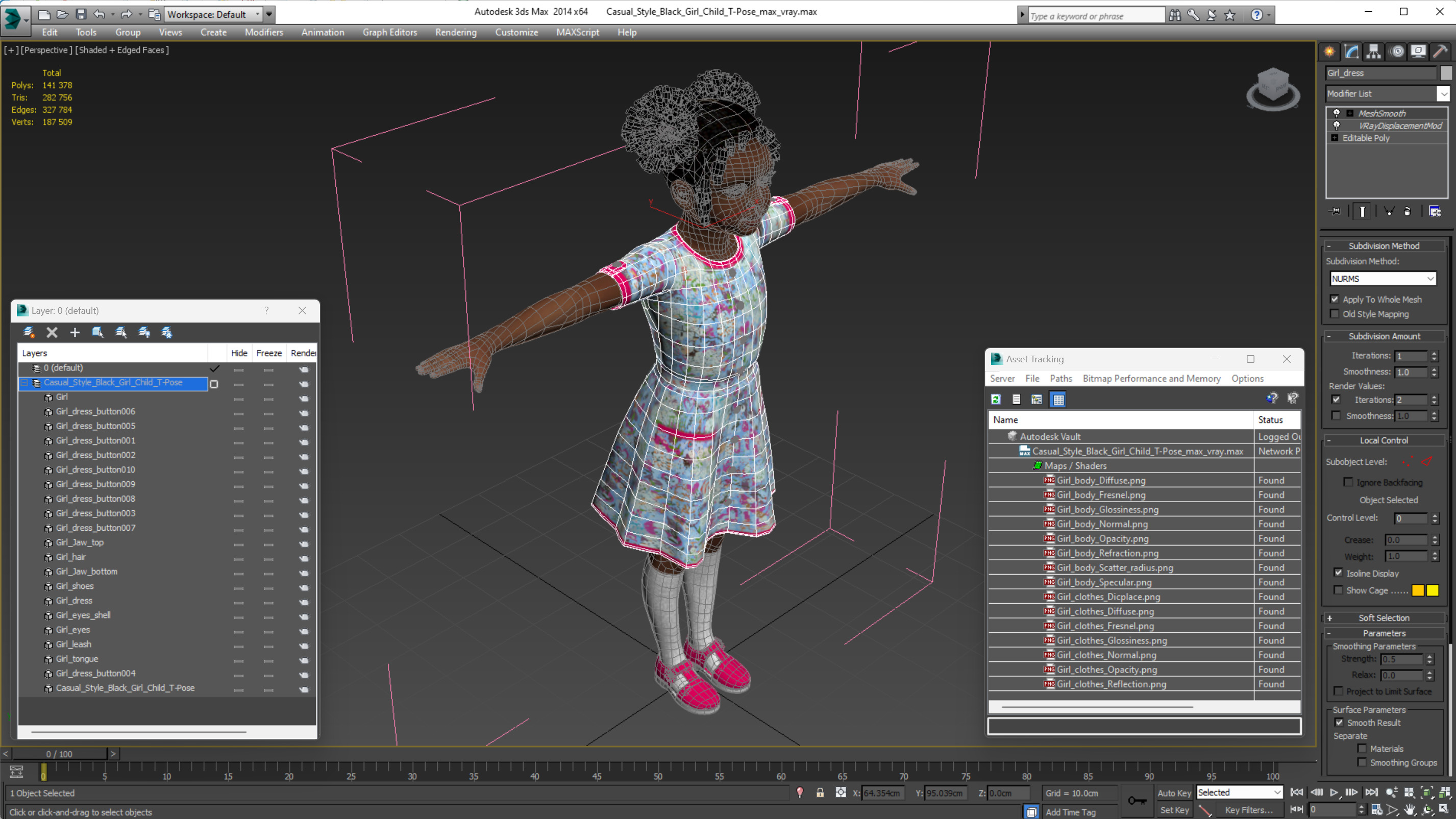Open the Modifier List dropdown
The width and height of the screenshot is (1456, 819).
1444,94
